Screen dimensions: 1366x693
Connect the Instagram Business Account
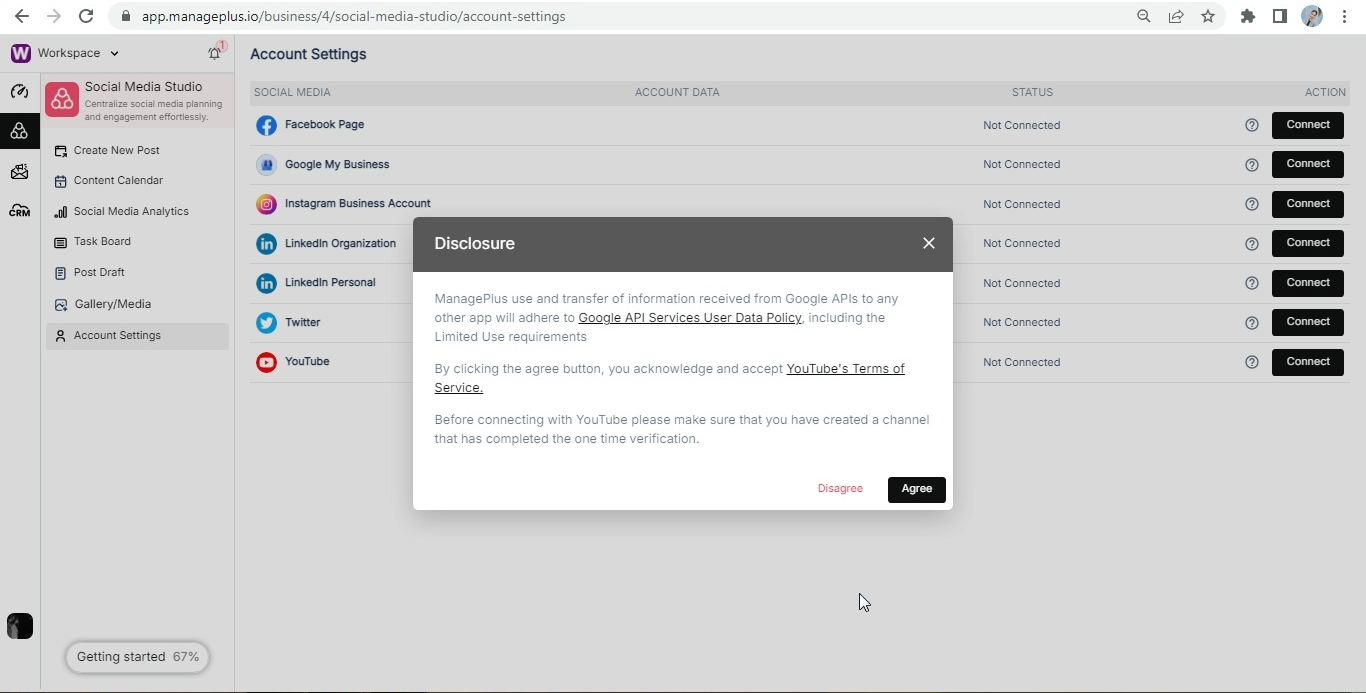1308,204
